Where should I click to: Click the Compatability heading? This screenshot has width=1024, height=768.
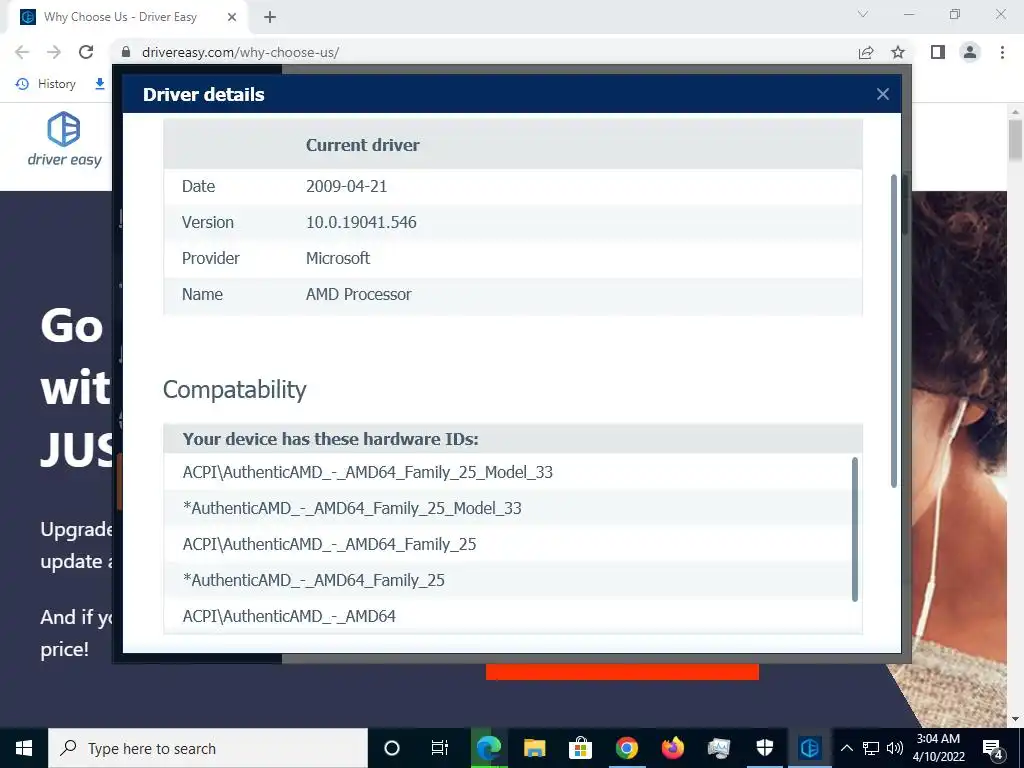click(234, 390)
